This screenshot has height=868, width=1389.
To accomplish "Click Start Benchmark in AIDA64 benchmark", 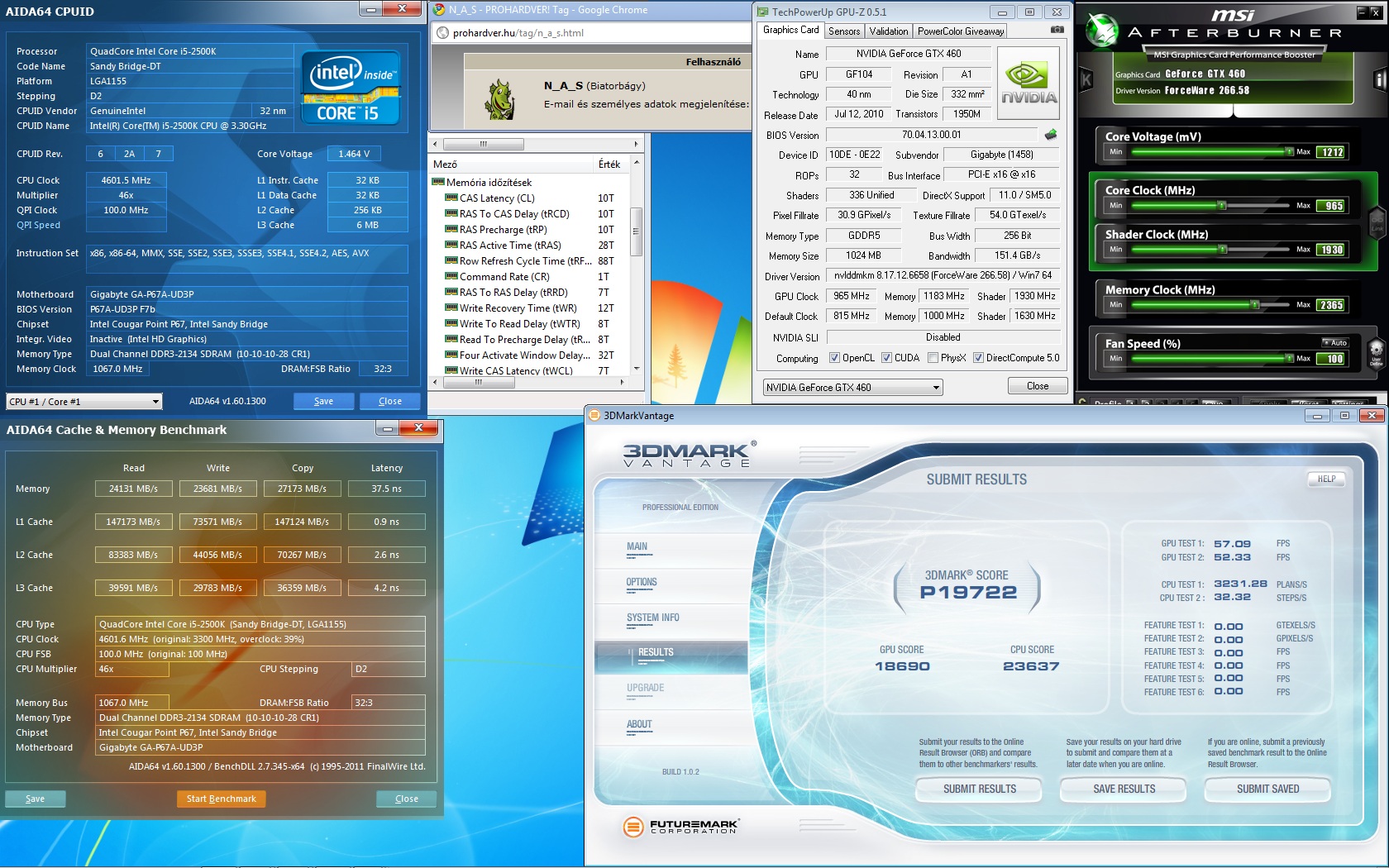I will pyautogui.click(x=221, y=799).
